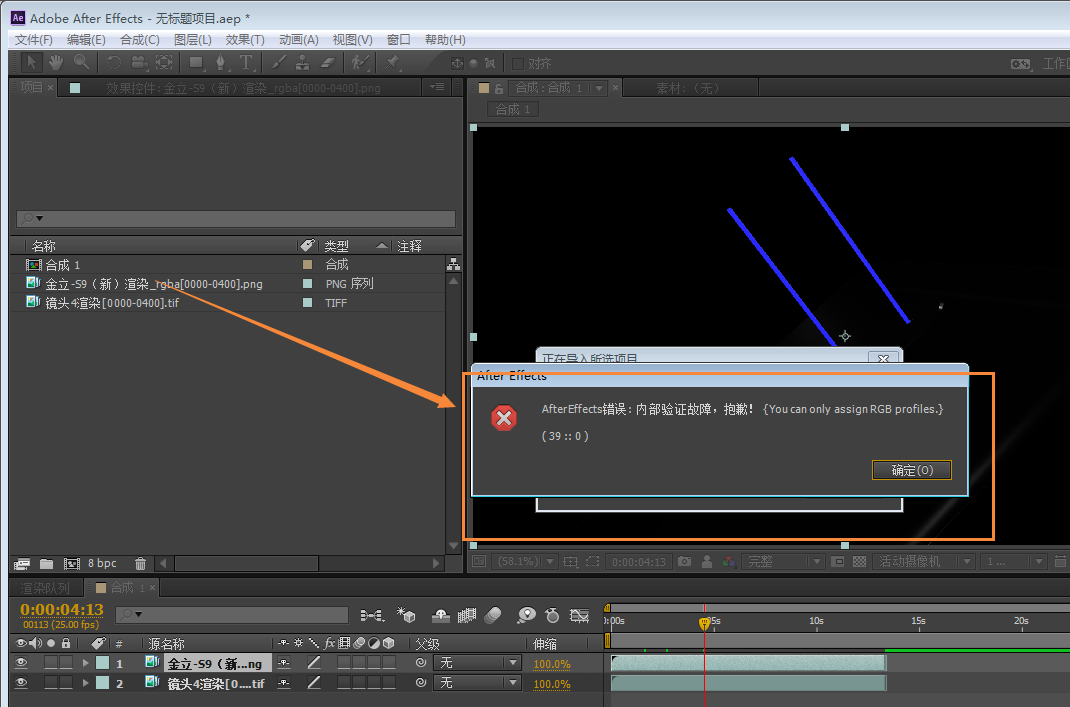Select the Unified Camera tool

tap(139, 63)
